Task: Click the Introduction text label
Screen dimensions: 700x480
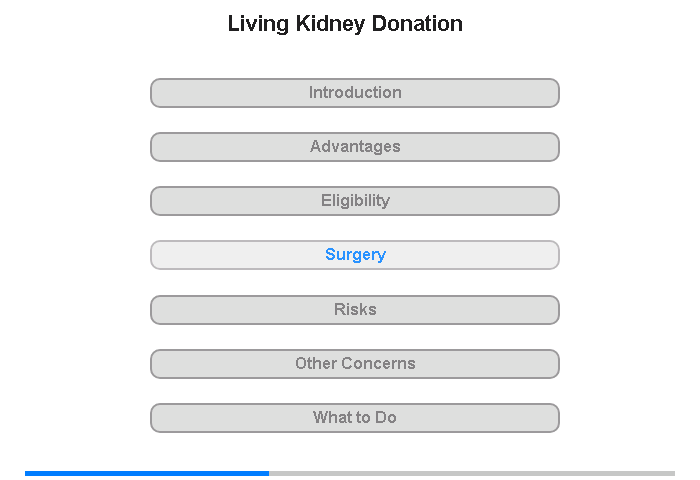Action: point(355,92)
